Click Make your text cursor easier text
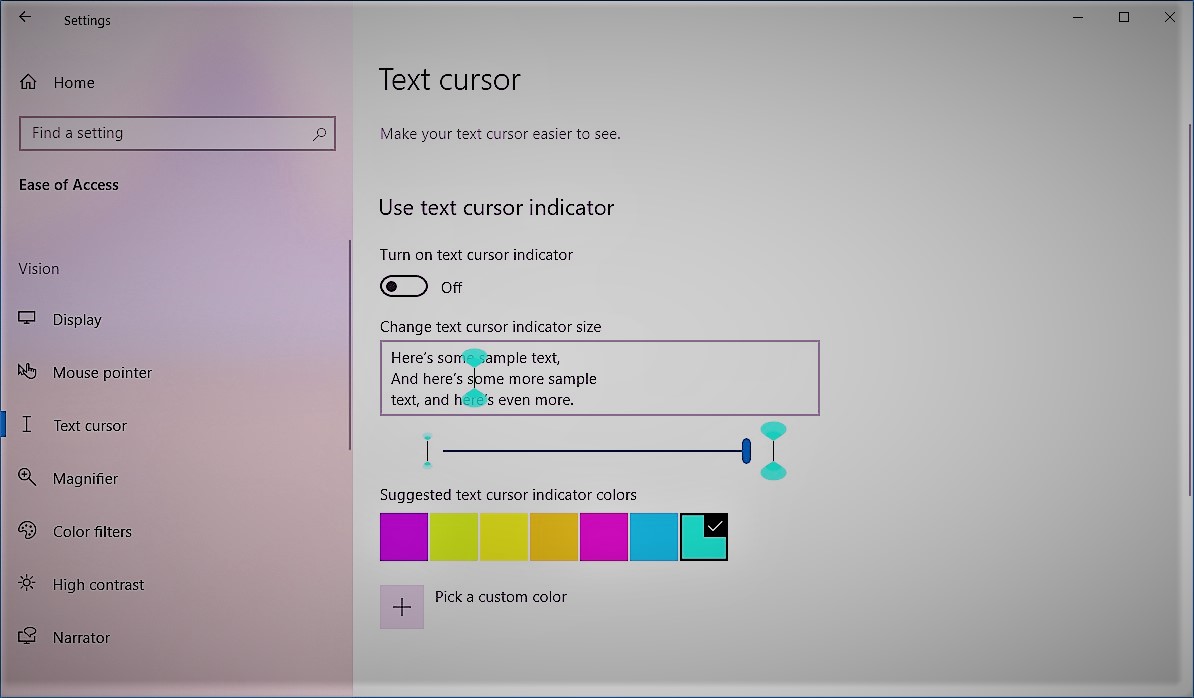The image size is (1194, 698). point(500,134)
